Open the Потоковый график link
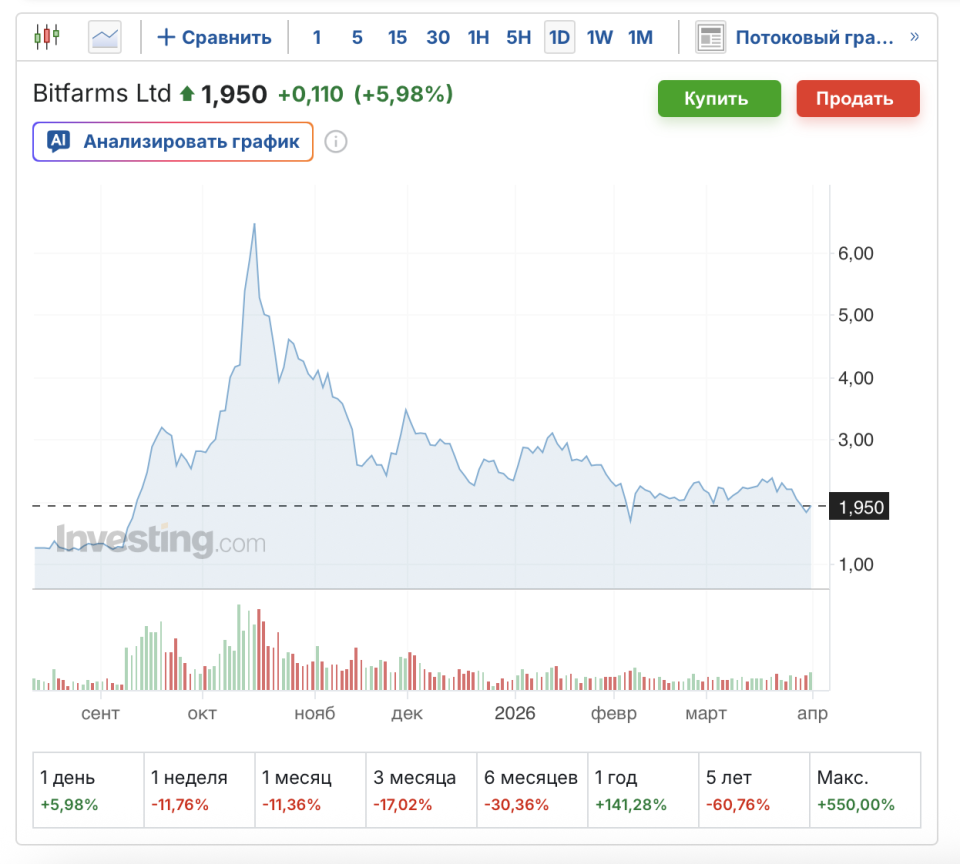Viewport: 960px width, 864px height. (814, 37)
